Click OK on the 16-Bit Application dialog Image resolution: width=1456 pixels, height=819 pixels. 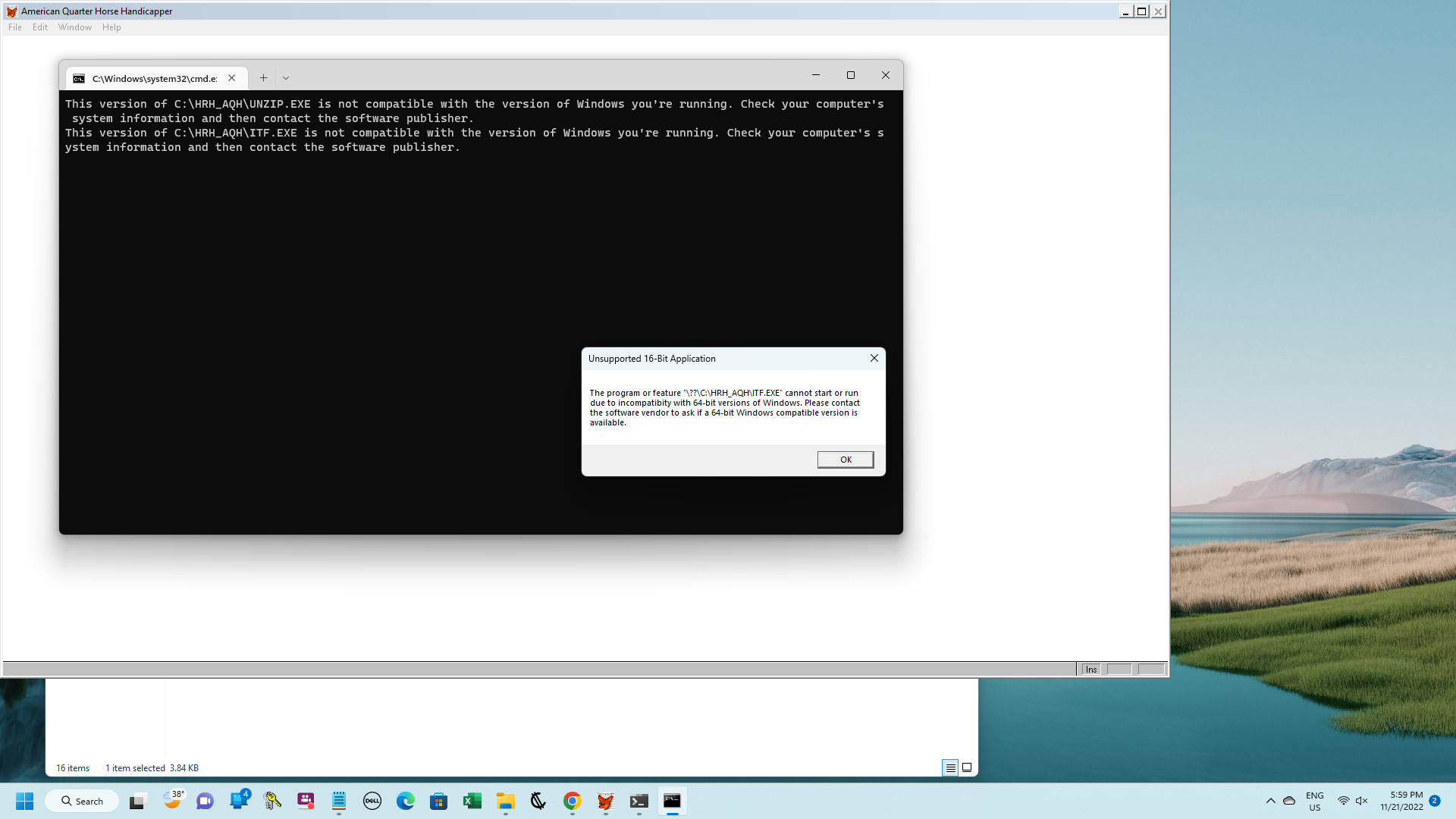coord(845,459)
